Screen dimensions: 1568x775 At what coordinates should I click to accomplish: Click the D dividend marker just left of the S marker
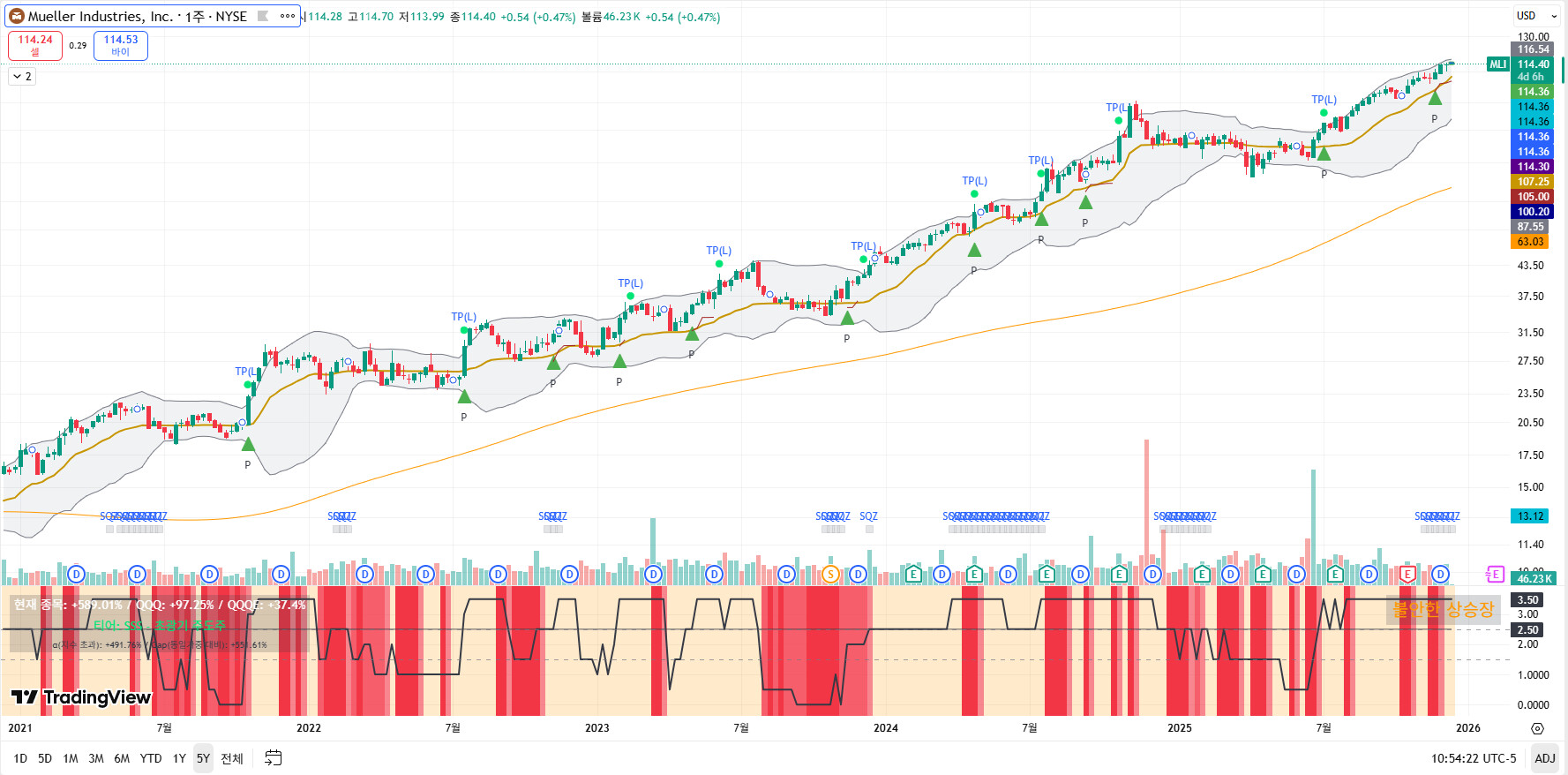[x=786, y=575]
